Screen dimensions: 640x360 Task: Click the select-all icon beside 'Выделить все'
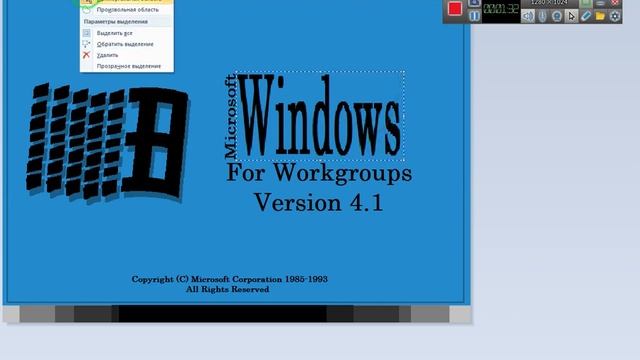86,33
